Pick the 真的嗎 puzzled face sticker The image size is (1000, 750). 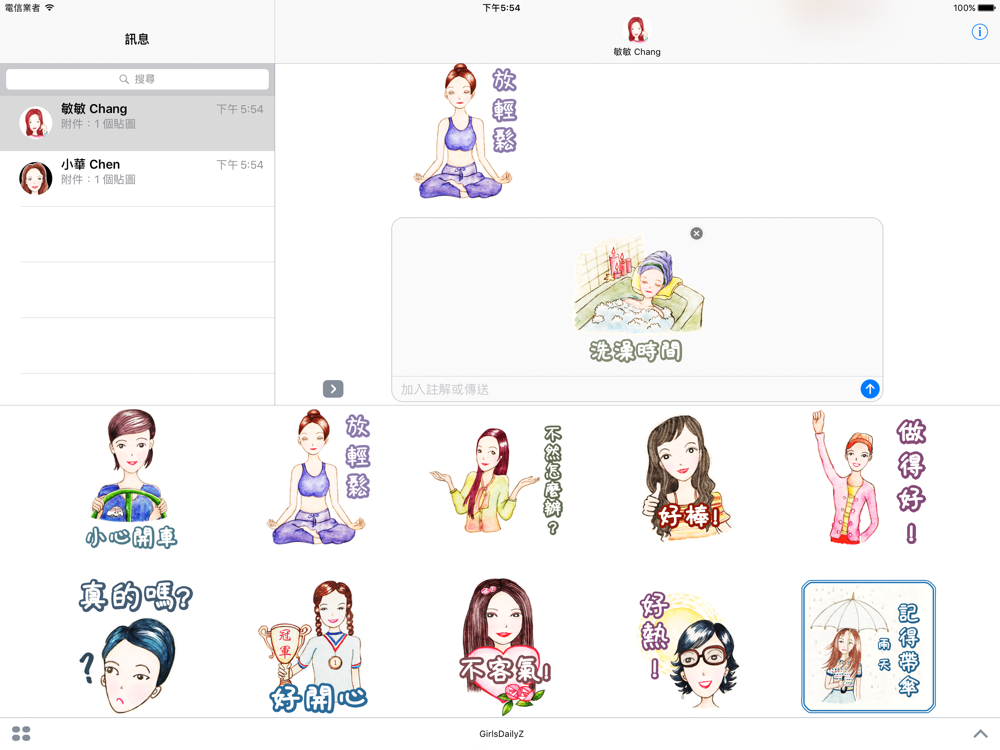pos(136,645)
